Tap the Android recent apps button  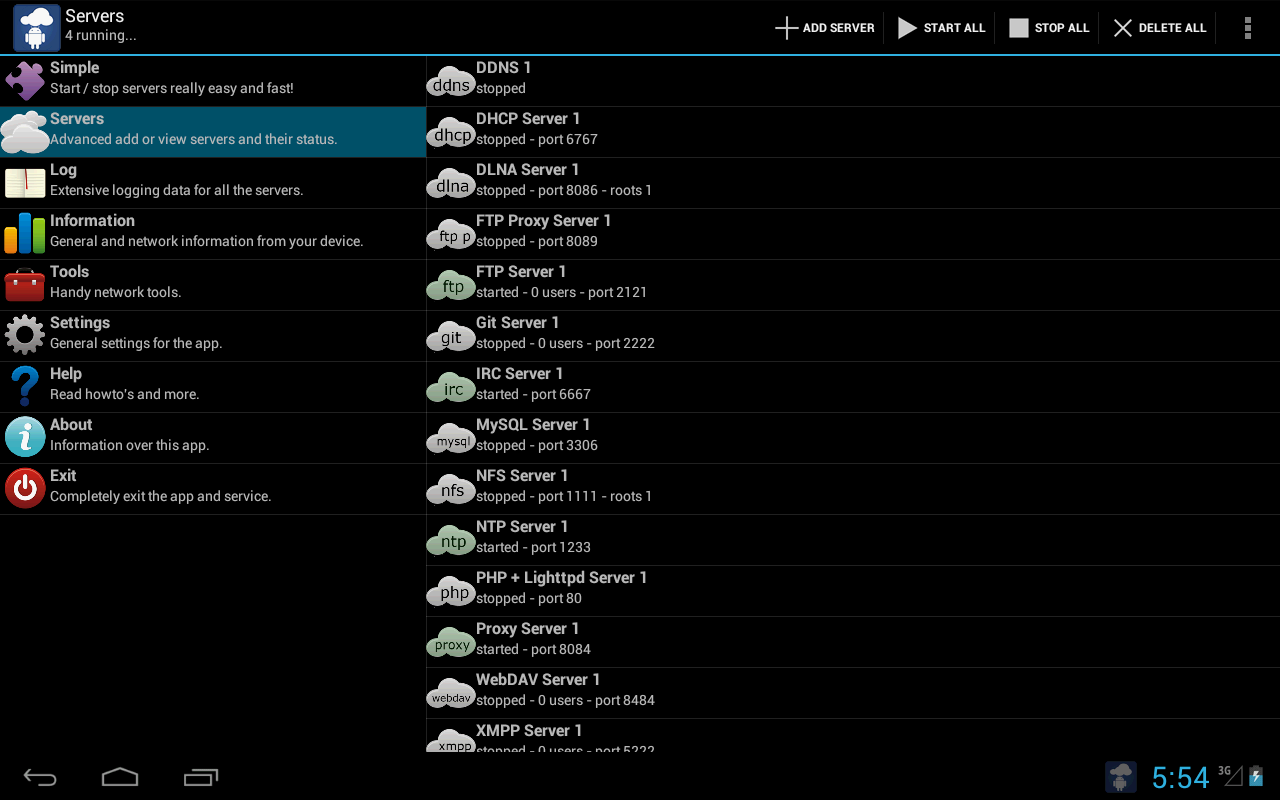[x=201, y=777]
